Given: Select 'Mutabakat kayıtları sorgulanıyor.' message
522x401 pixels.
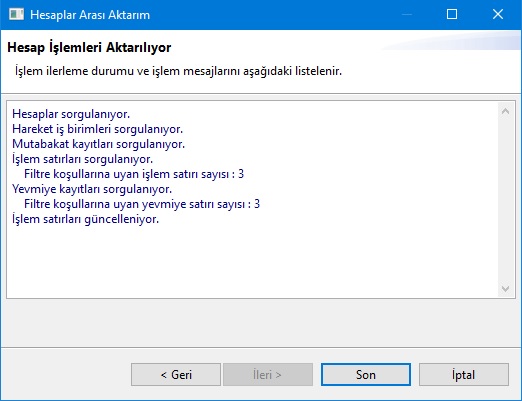Looking at the screenshot, I should click(x=99, y=144).
